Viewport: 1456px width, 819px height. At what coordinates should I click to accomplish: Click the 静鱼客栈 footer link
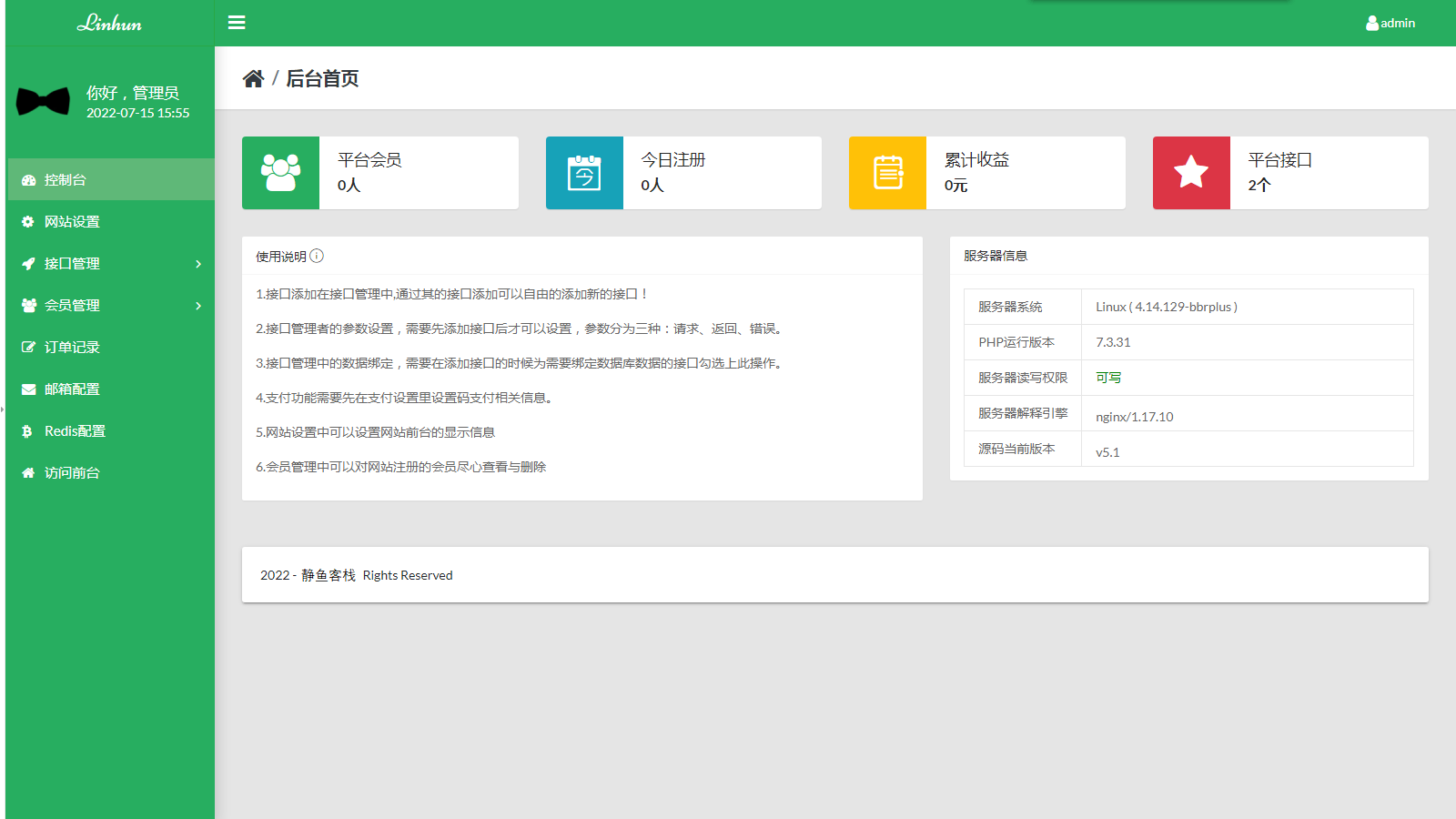pyautogui.click(x=329, y=575)
